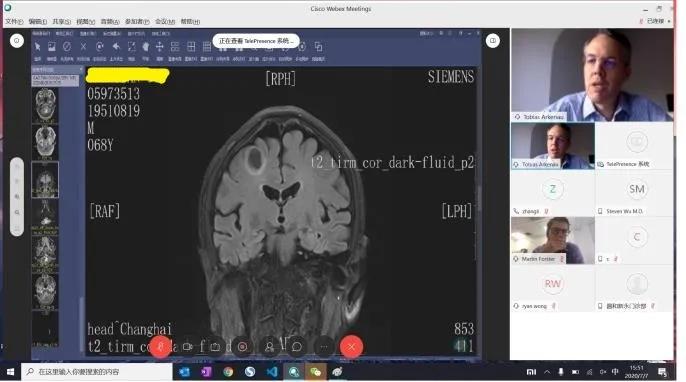Toggle the video camera button

point(188,347)
